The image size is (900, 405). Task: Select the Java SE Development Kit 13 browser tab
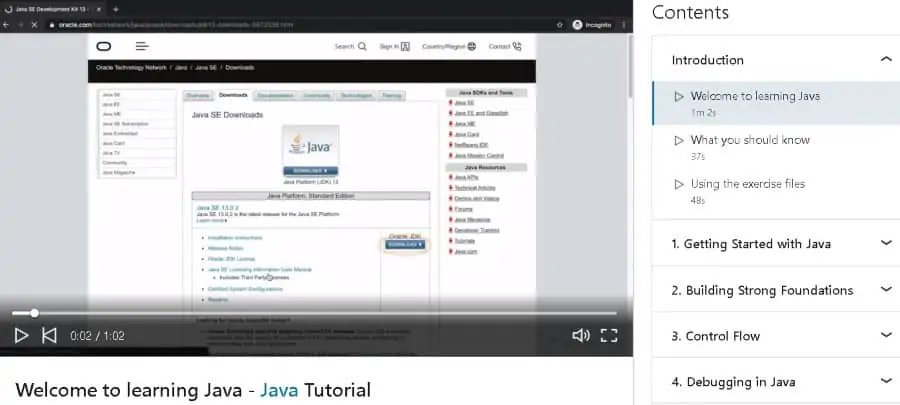(x=52, y=9)
